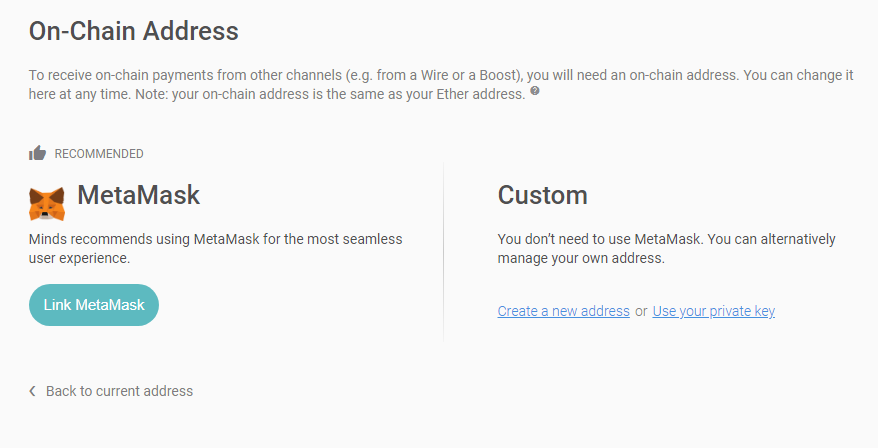This screenshot has height=448, width=878.
Task: Click the back chevron arrow icon
Action: (x=33, y=391)
